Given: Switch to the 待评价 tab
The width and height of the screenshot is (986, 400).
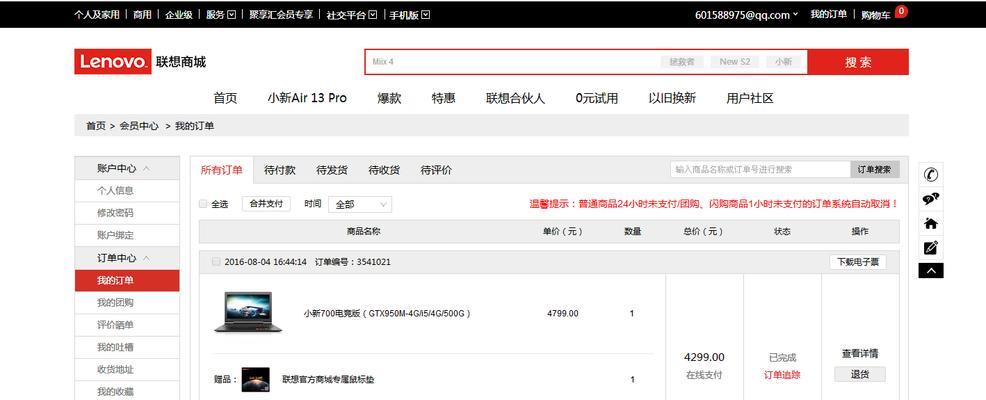Looking at the screenshot, I should click(436, 170).
